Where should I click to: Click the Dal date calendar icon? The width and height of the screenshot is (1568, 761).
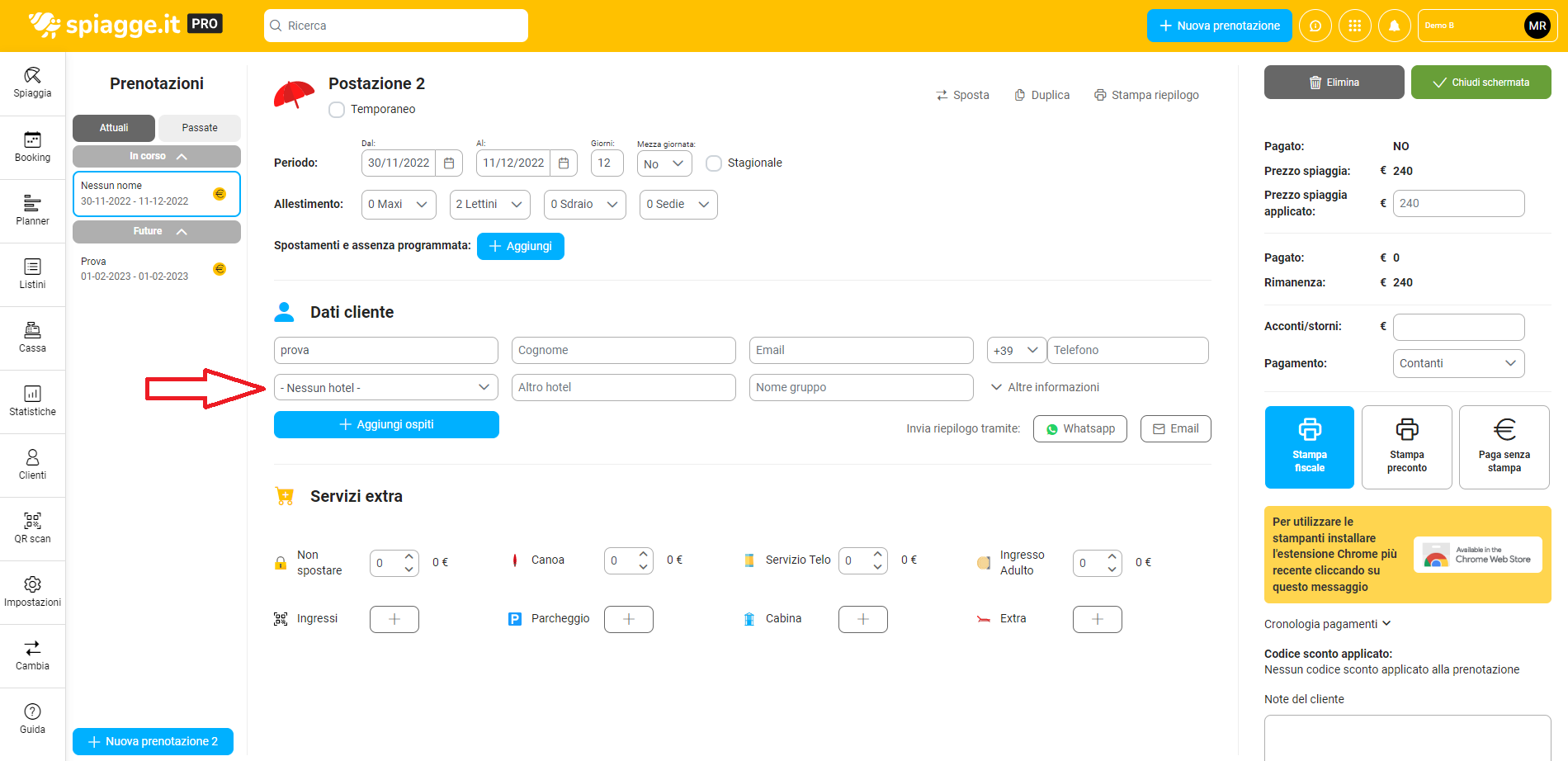pos(449,163)
